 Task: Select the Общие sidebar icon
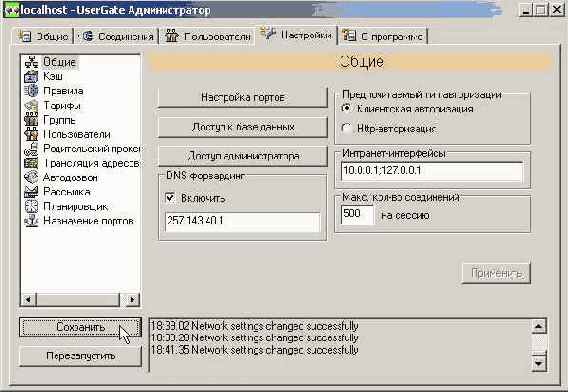[31, 62]
